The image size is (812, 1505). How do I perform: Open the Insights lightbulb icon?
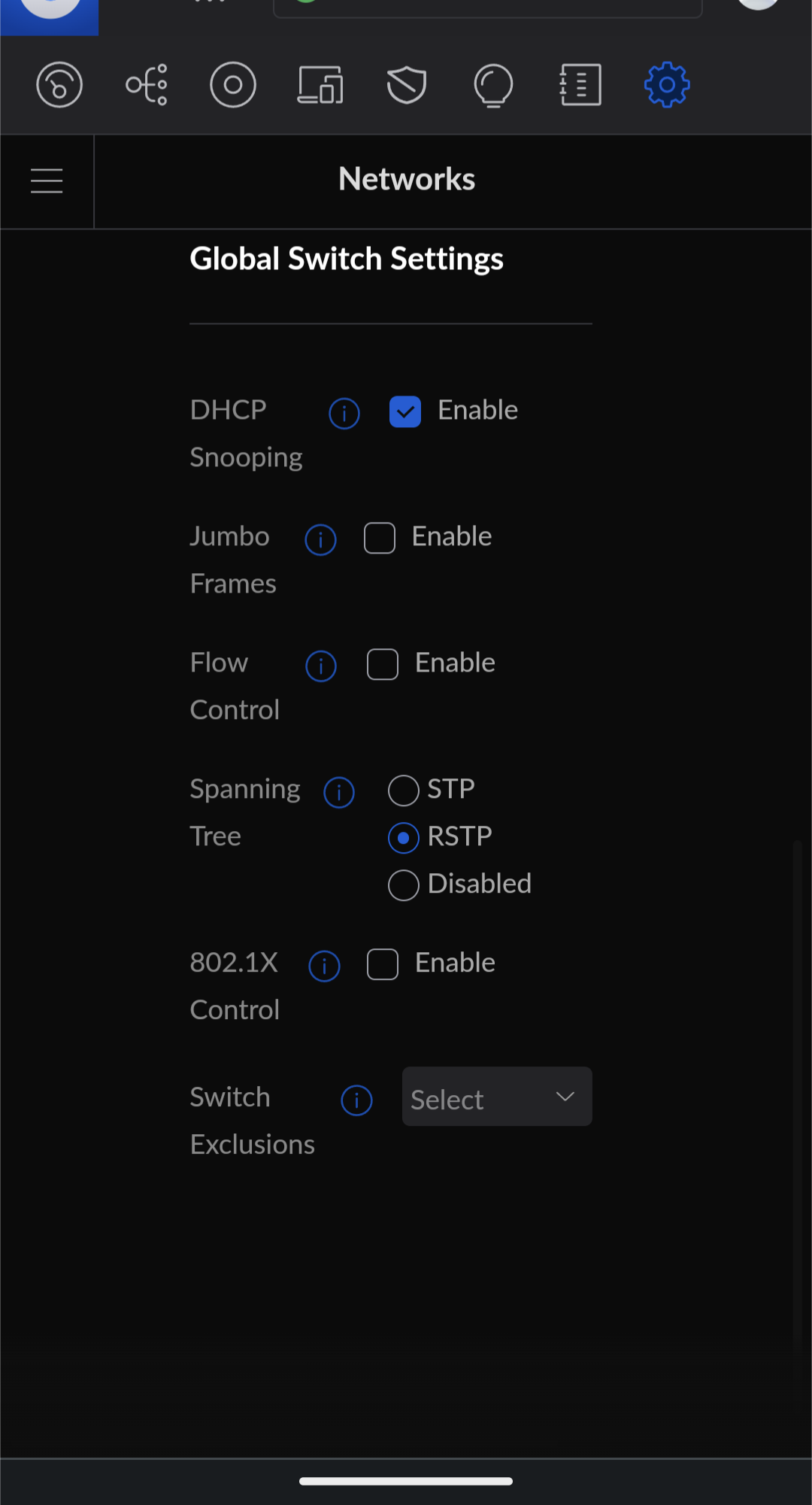pos(493,85)
